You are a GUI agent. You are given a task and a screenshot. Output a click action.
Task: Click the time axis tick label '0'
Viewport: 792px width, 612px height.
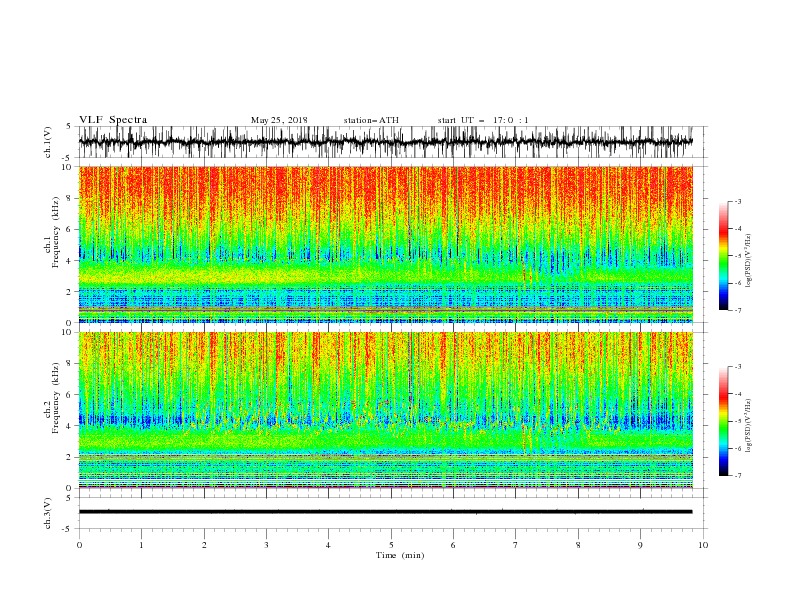(79, 545)
